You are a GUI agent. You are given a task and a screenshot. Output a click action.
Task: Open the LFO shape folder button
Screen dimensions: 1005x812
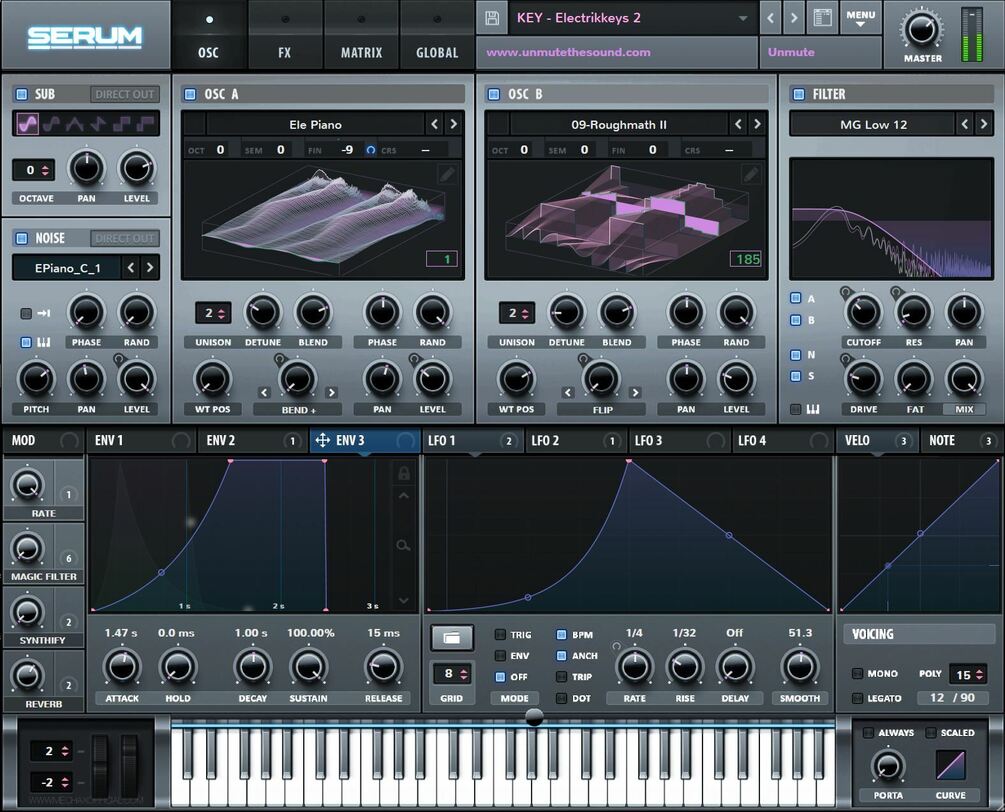[452, 638]
